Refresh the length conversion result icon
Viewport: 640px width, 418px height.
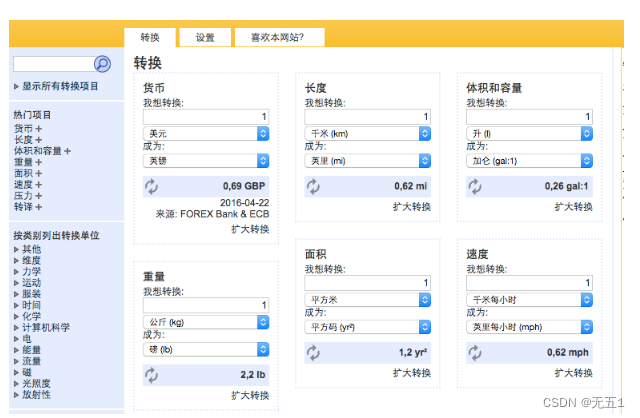pos(313,187)
